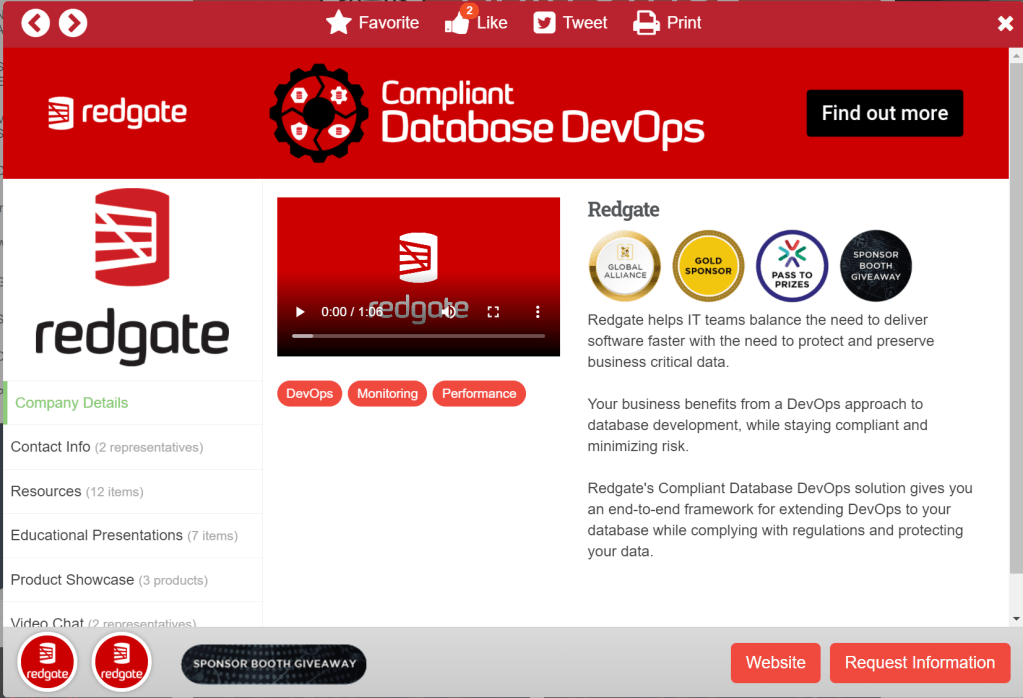
Task: Open the Contact Info section
Action: [106, 447]
